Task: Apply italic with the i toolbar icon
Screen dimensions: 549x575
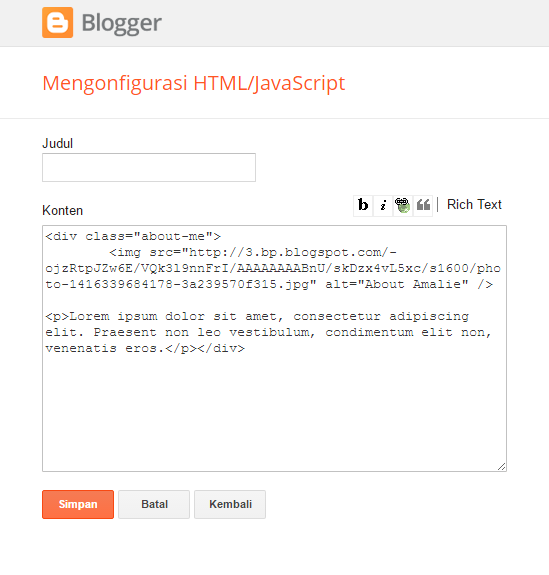Action: 383,205
